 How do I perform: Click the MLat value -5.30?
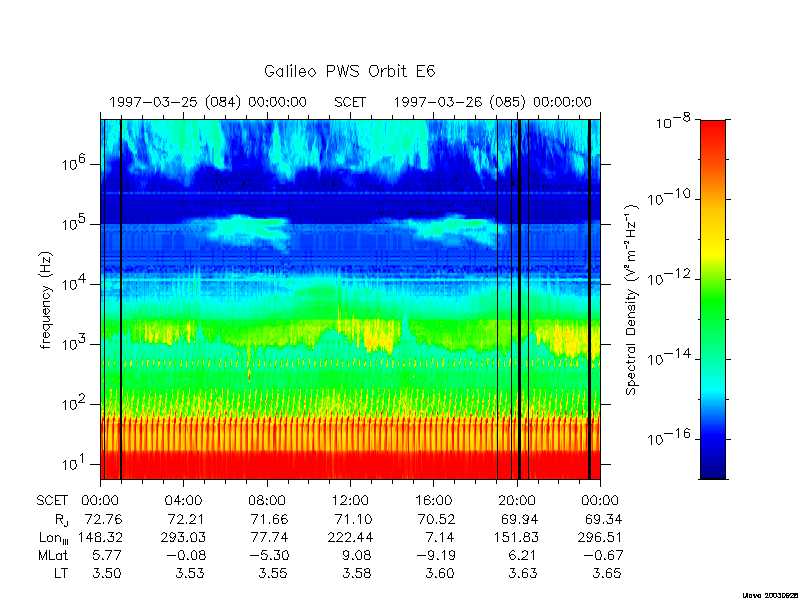269,555
